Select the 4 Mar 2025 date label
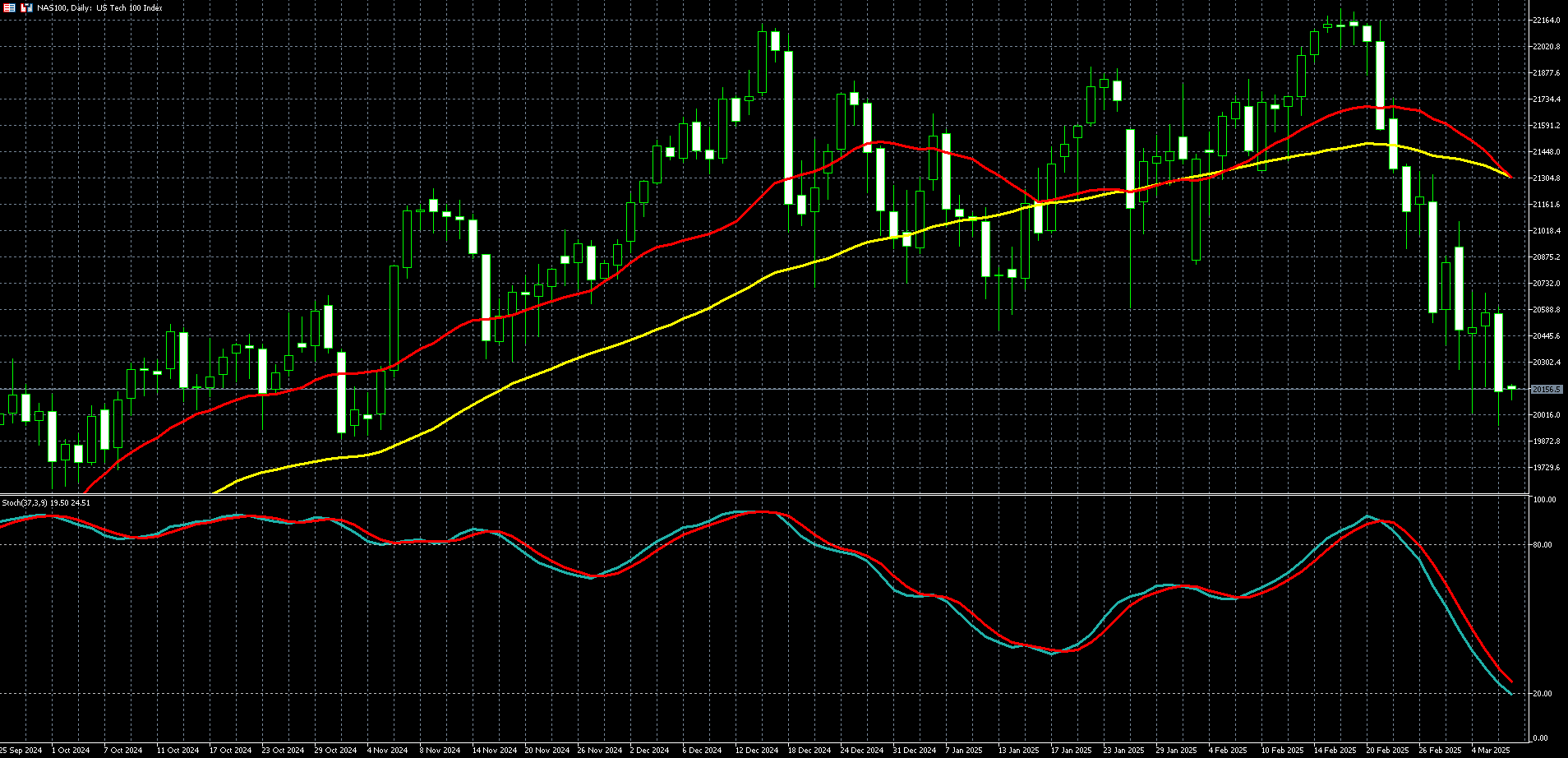 point(1490,750)
